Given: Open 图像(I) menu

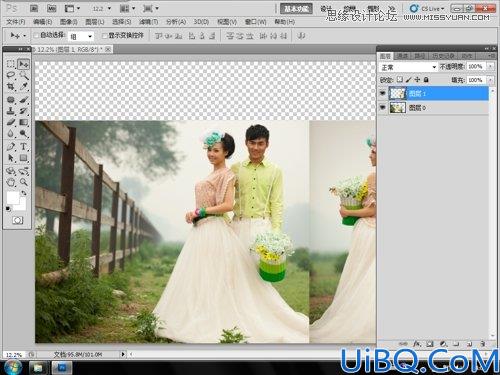Looking at the screenshot, I should coord(68,22).
